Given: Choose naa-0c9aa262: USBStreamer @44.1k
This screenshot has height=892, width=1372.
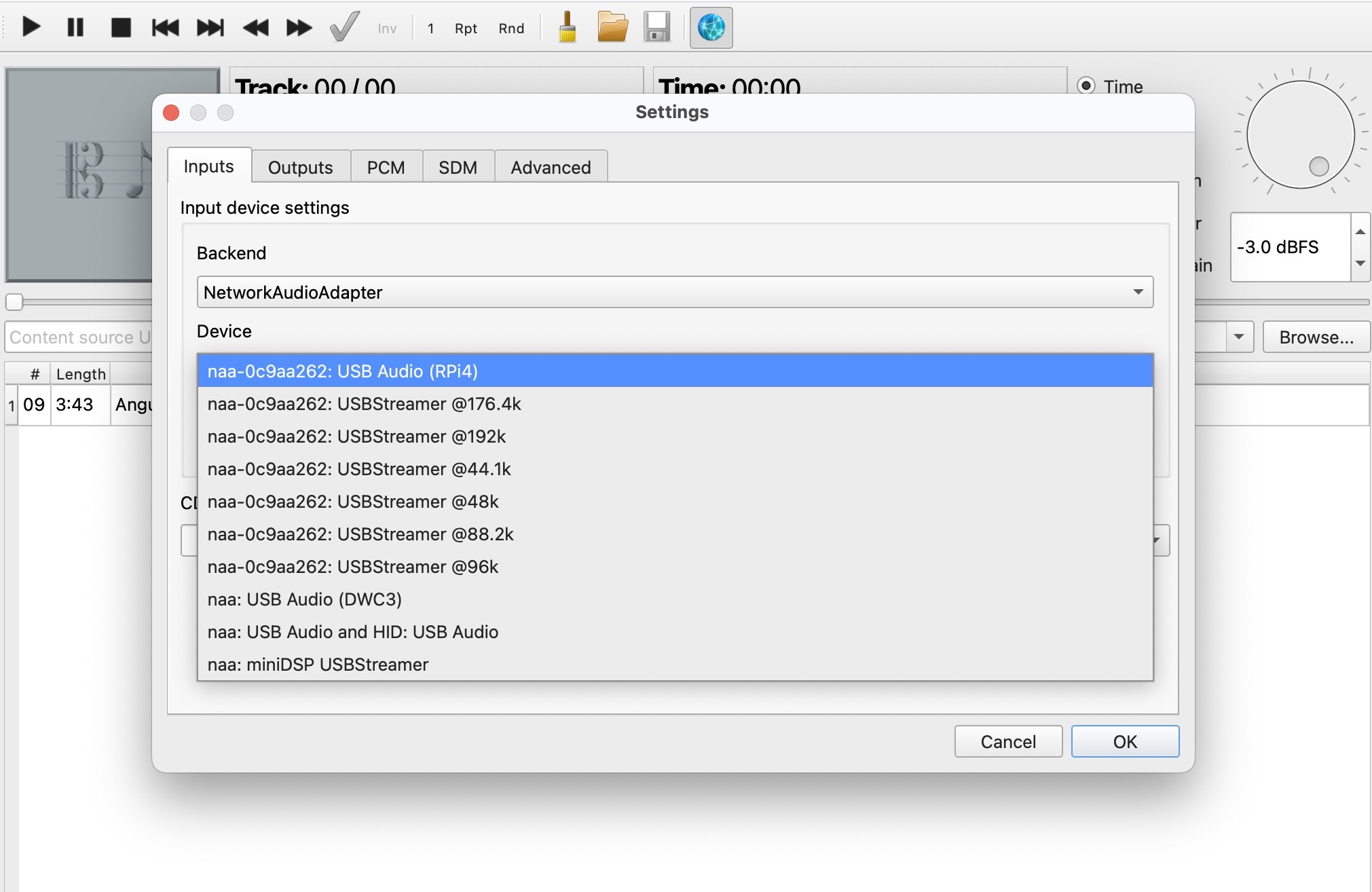Looking at the screenshot, I should (675, 469).
